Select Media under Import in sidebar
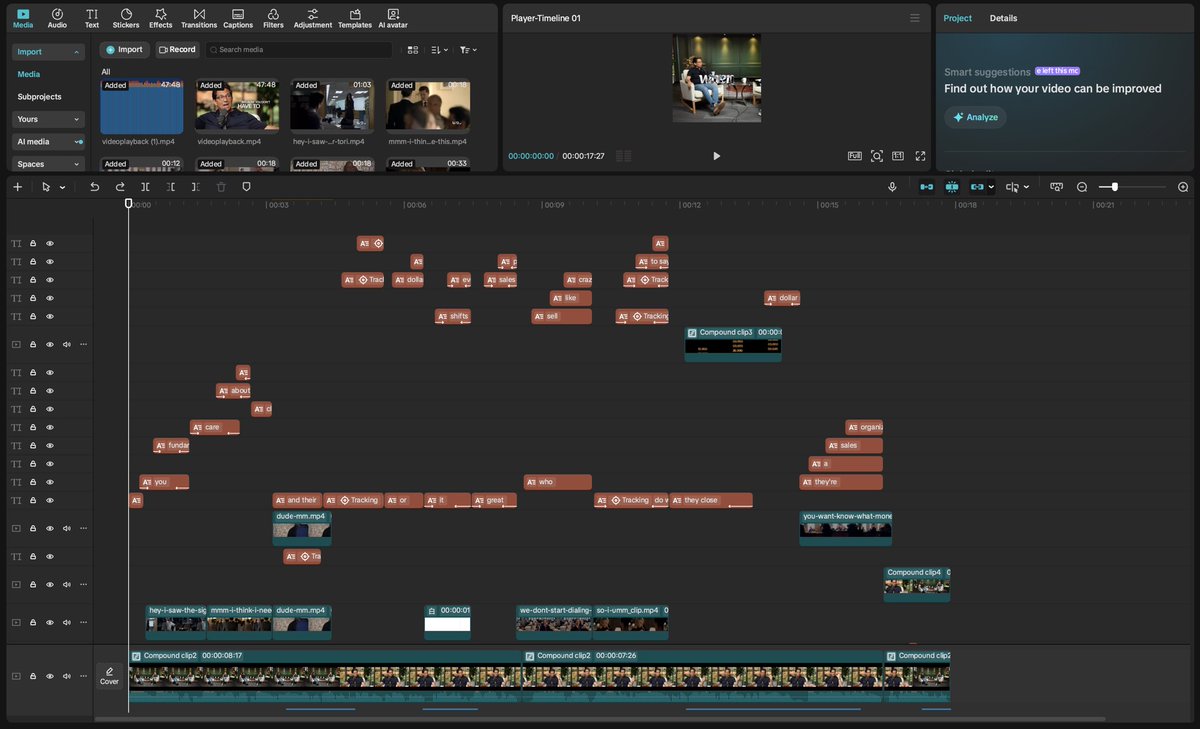Viewport: 1200px width, 729px height. tap(29, 74)
